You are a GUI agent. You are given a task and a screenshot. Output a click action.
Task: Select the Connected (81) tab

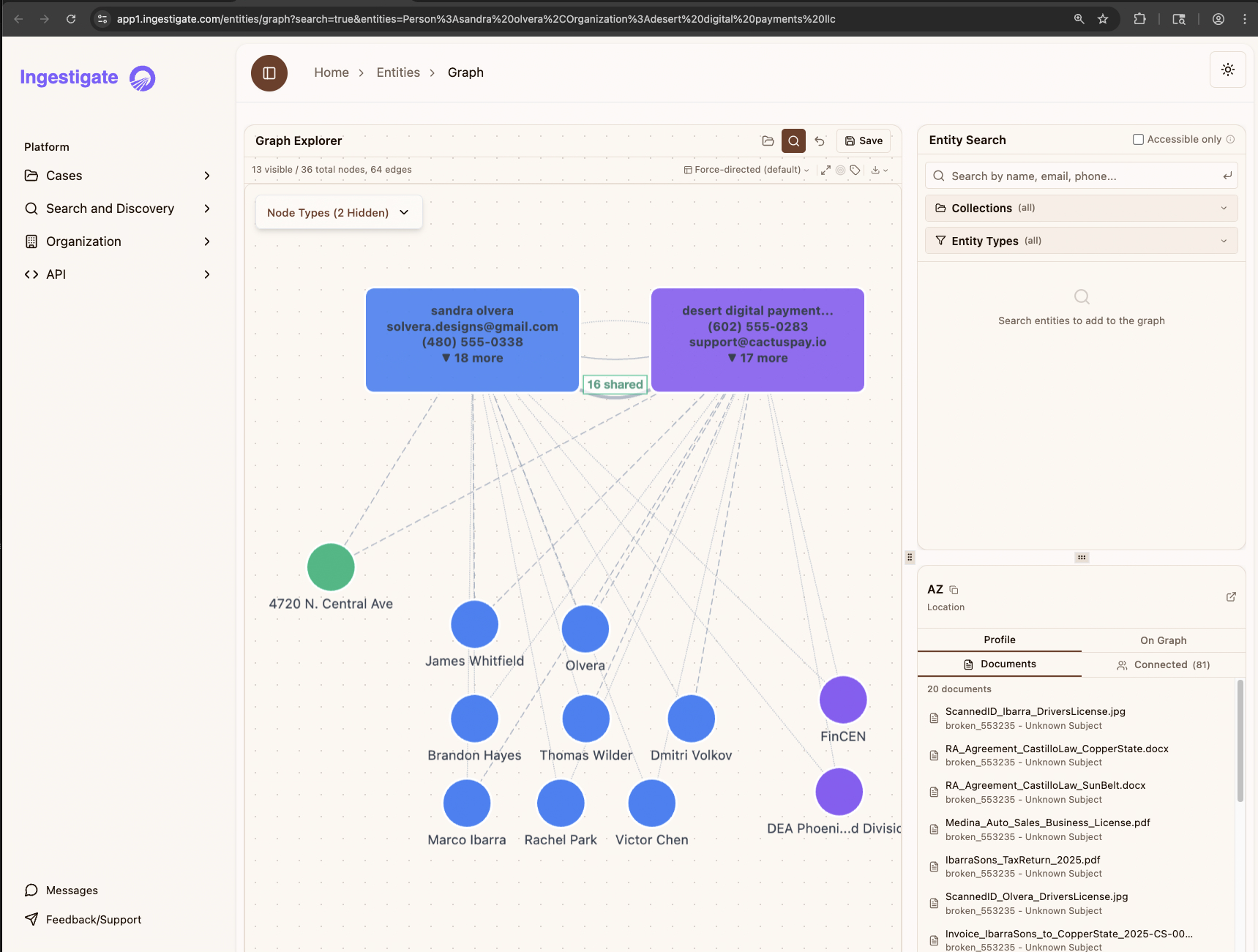tap(1163, 664)
